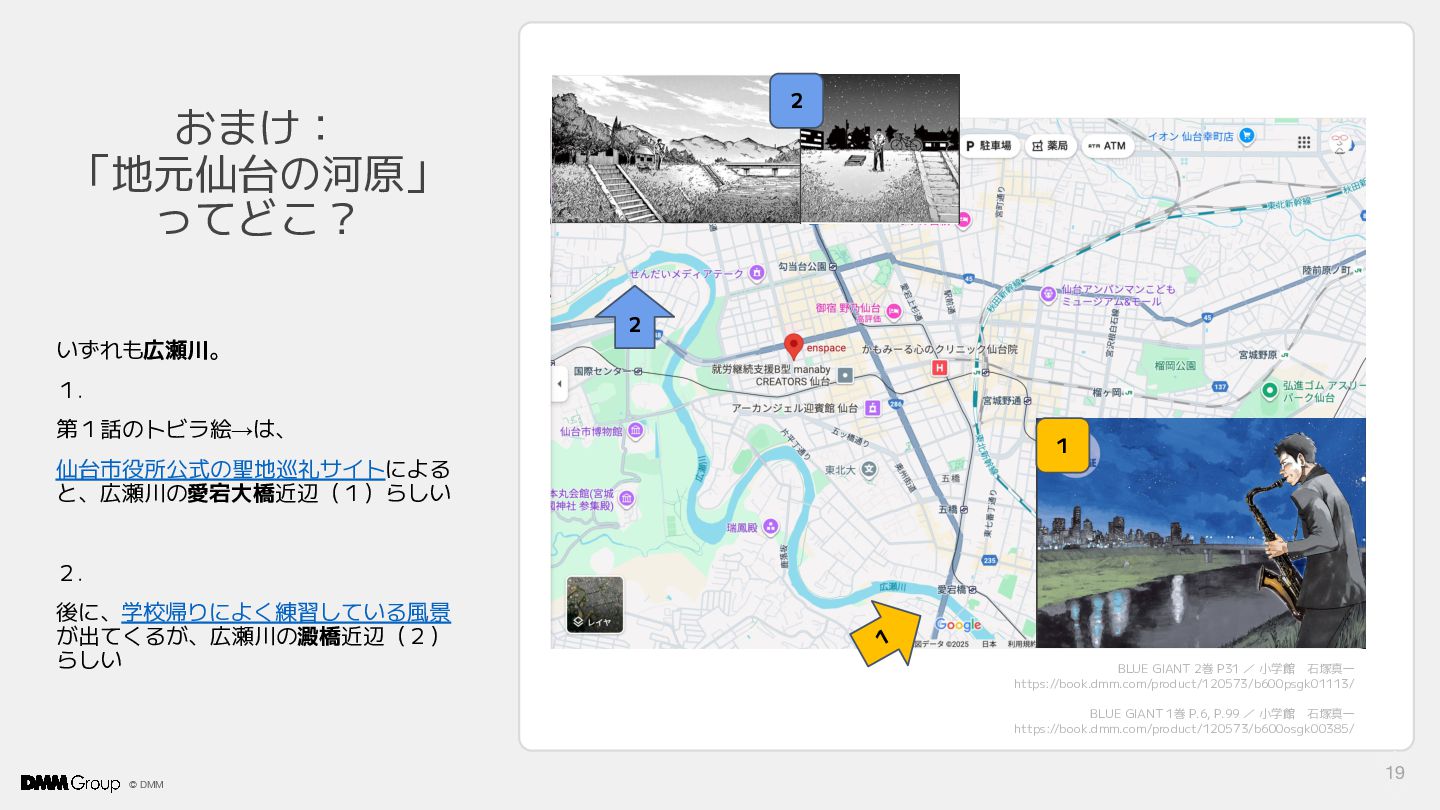Viewport: 1440px width, 810px height.
Task: Click the 陸前原ノ町 JR station icon
Action: click(1359, 270)
